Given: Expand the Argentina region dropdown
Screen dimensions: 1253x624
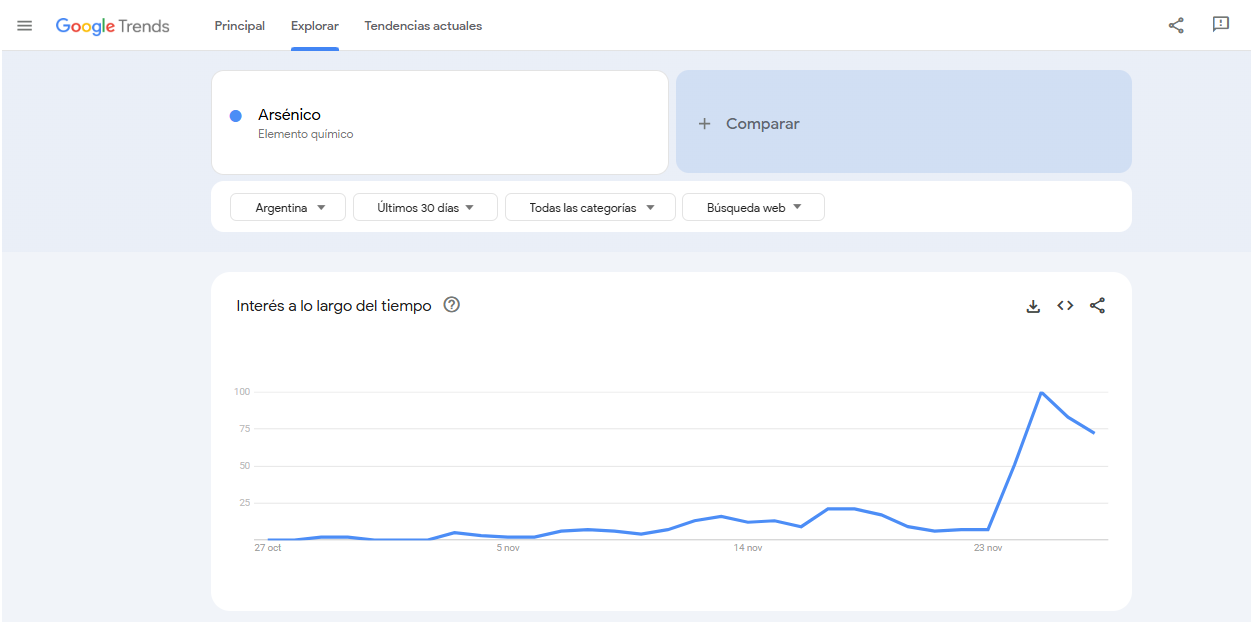Looking at the screenshot, I should 288,208.
